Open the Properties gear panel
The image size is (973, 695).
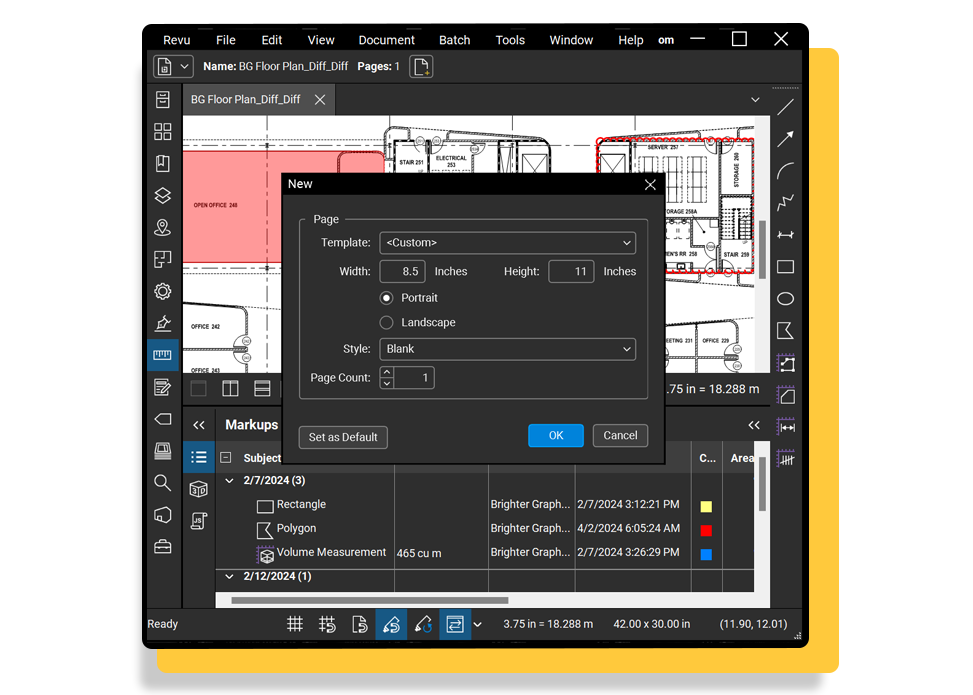pyautogui.click(x=163, y=291)
